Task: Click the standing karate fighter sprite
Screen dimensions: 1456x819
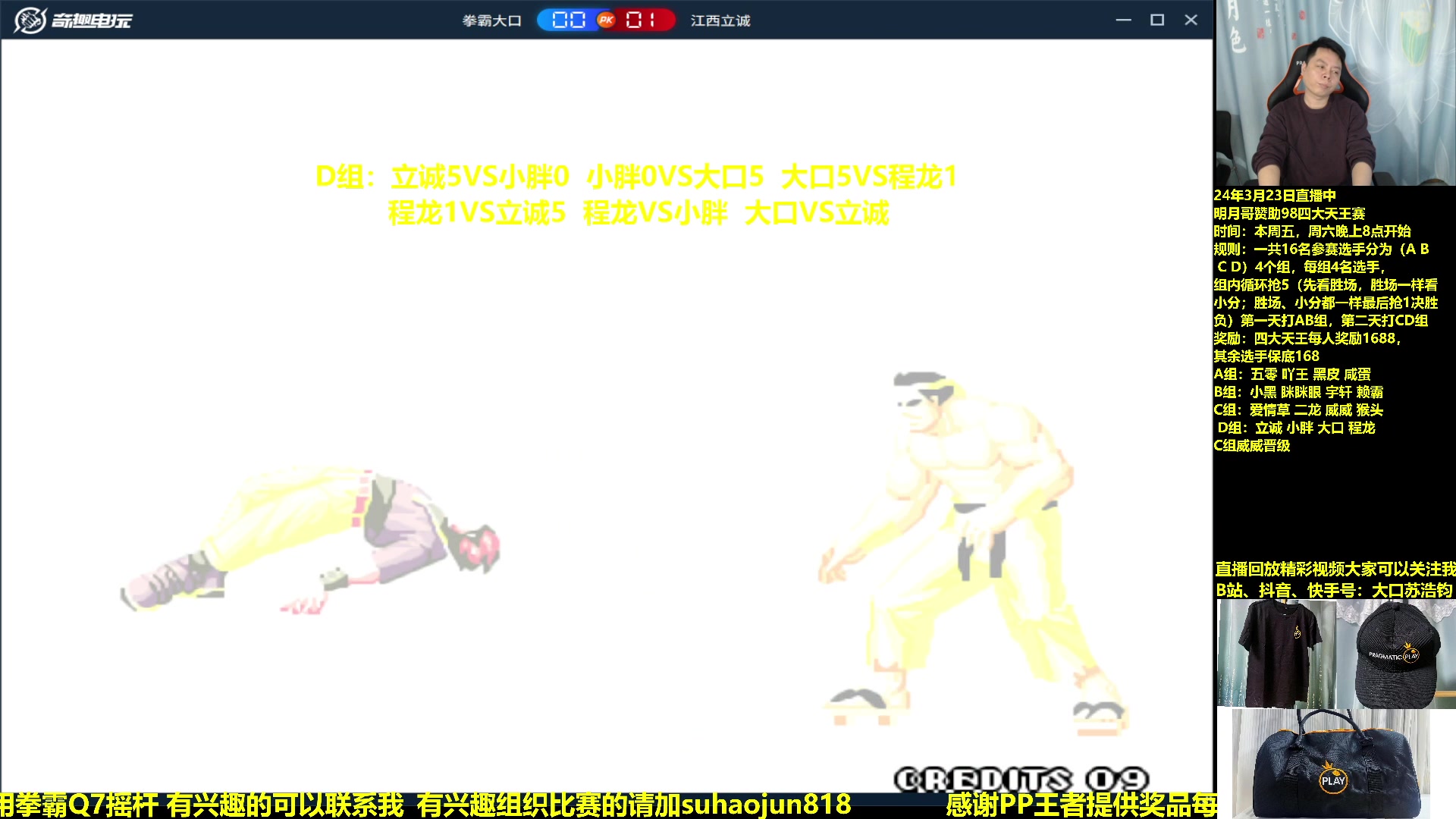Action: [973, 554]
